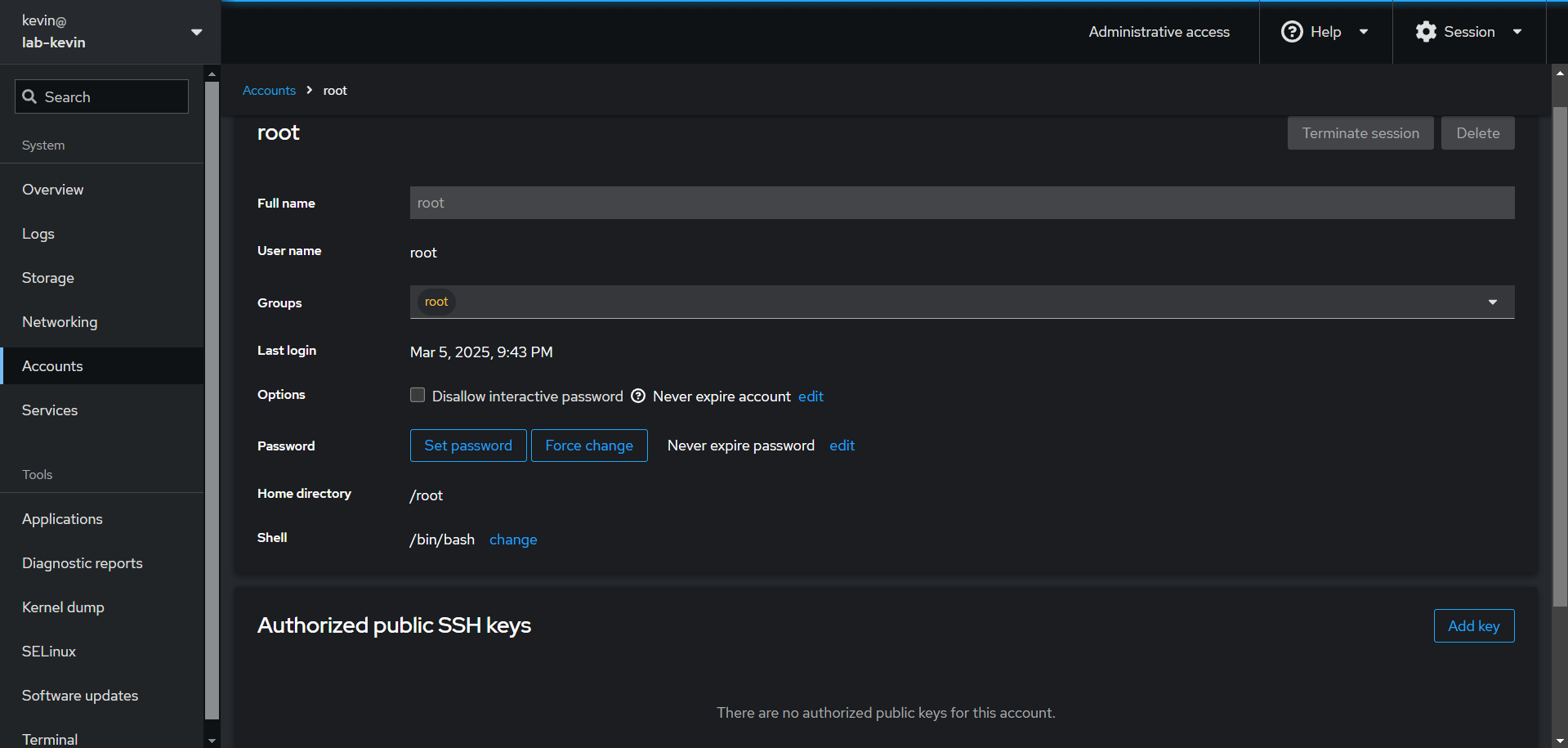Click the search magnifier icon in sidebar
The width and height of the screenshot is (1568, 748).
click(x=29, y=96)
